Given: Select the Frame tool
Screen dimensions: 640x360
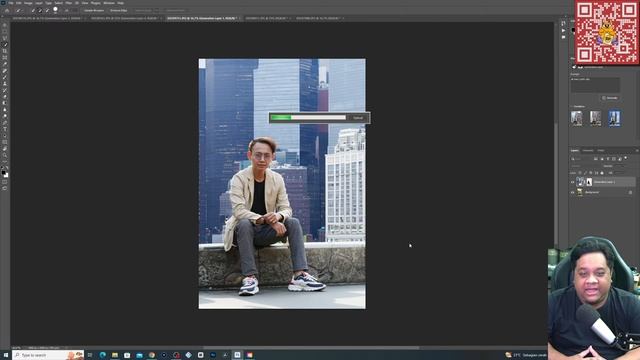Looking at the screenshot, I should (5, 58).
